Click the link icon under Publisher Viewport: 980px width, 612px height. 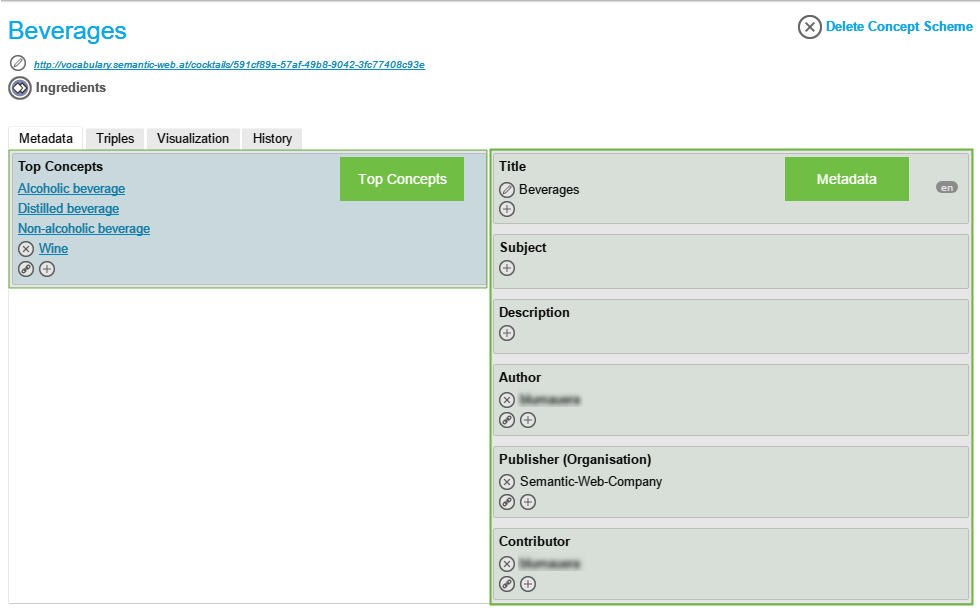[x=507, y=502]
